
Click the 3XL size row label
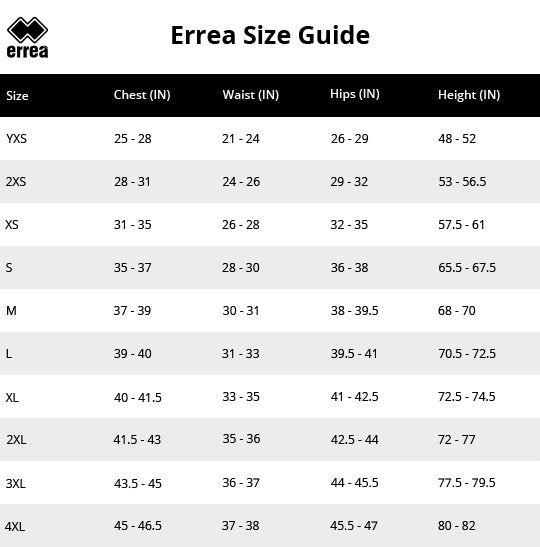coord(16,484)
